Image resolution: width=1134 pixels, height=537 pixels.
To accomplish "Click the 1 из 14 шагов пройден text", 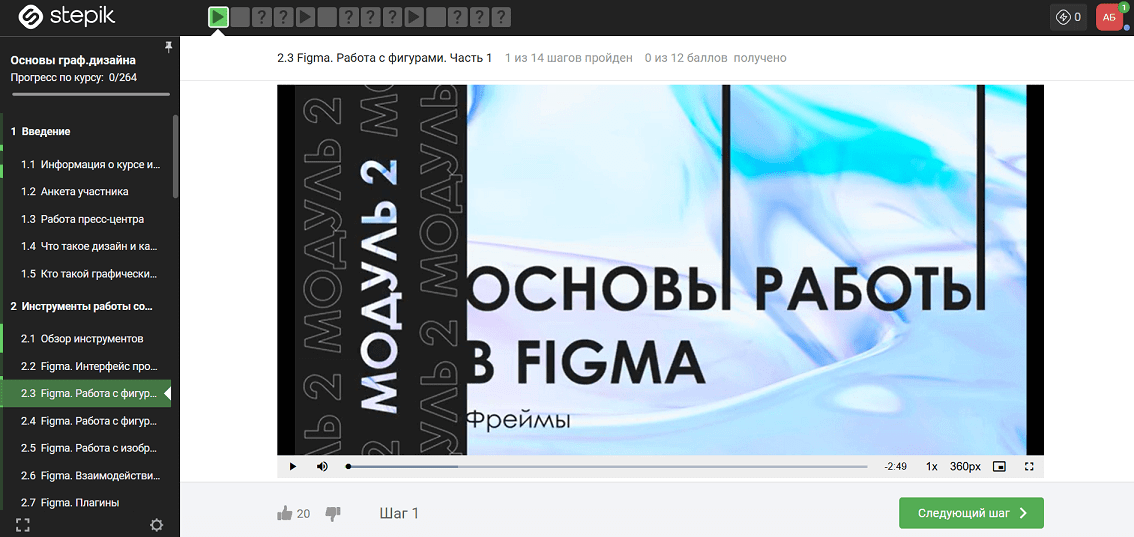I will (568, 58).
